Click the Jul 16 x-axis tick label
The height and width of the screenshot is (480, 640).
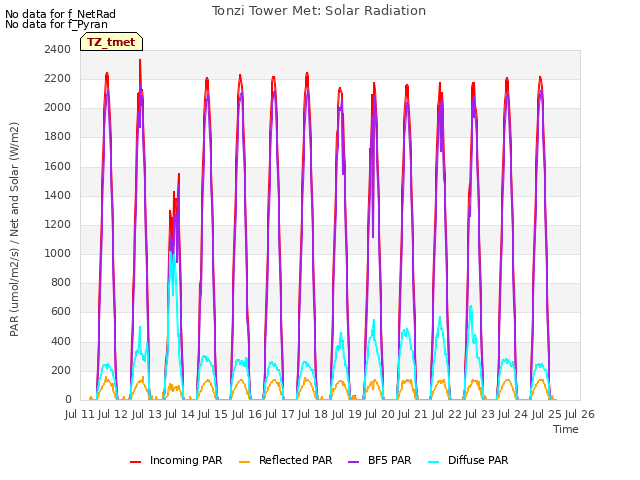(247, 414)
